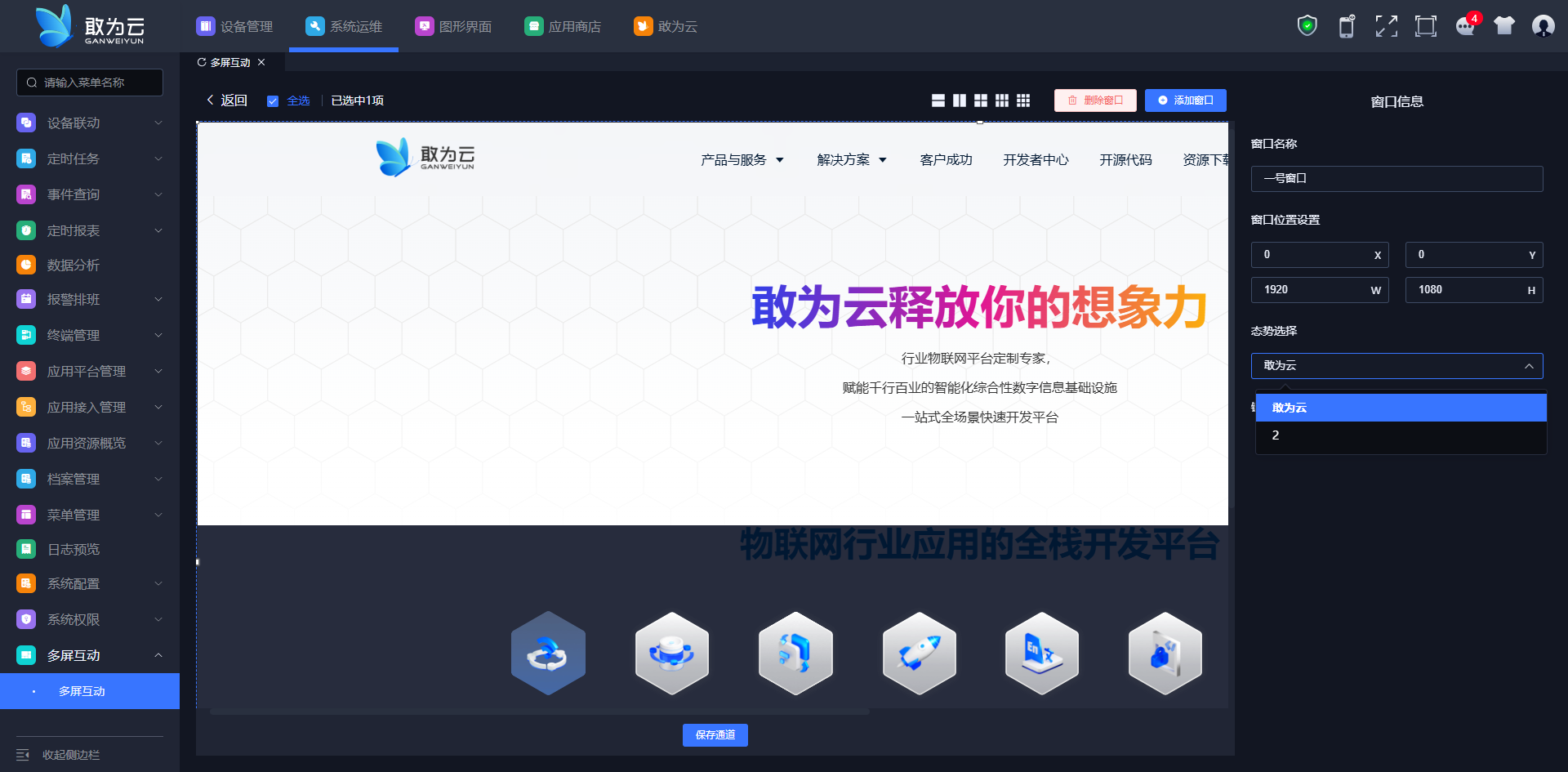Click the 报警排班 calendar sidebar icon
This screenshot has width=1568, height=772.
coord(26,299)
